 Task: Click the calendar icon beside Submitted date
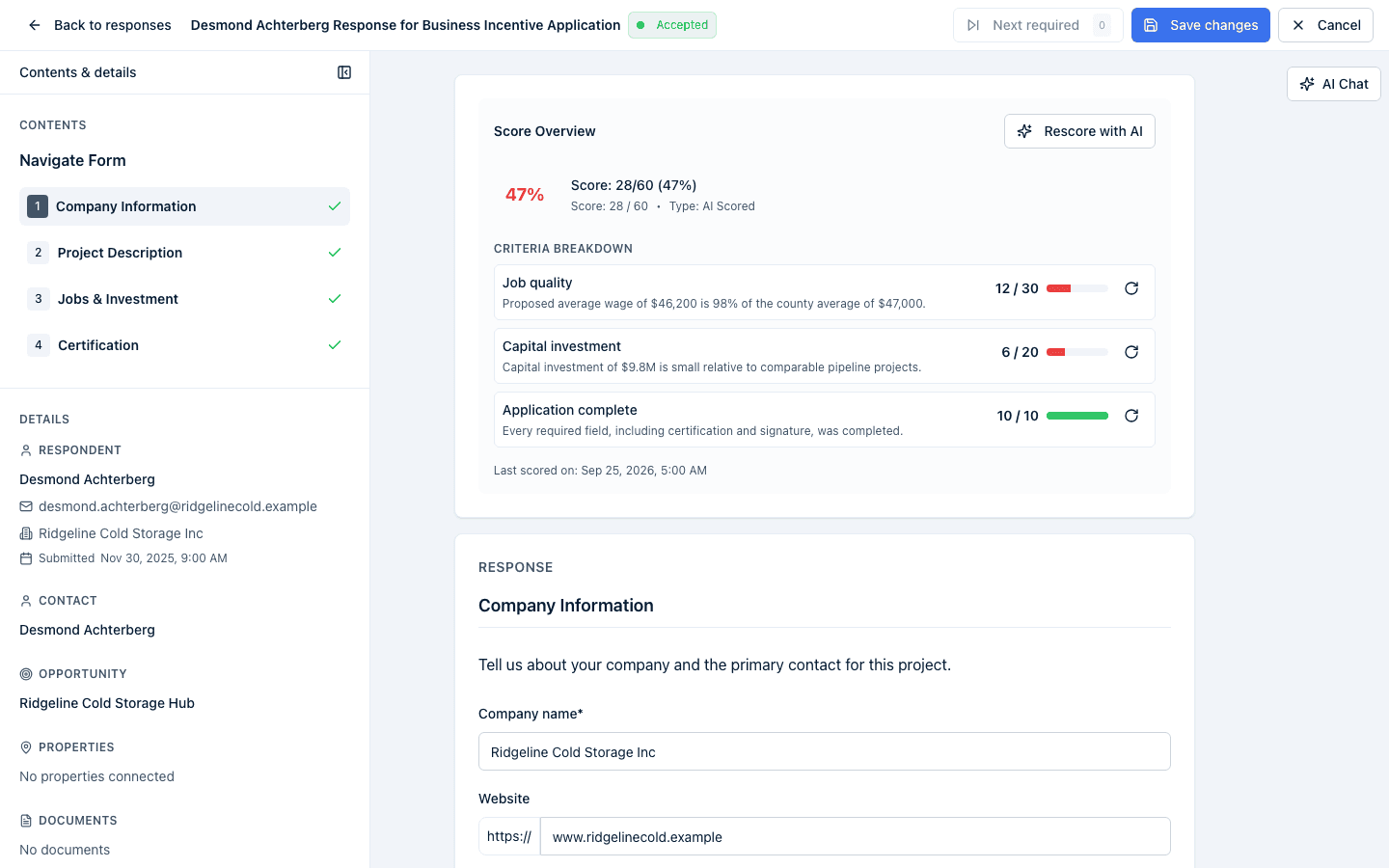pos(26,558)
